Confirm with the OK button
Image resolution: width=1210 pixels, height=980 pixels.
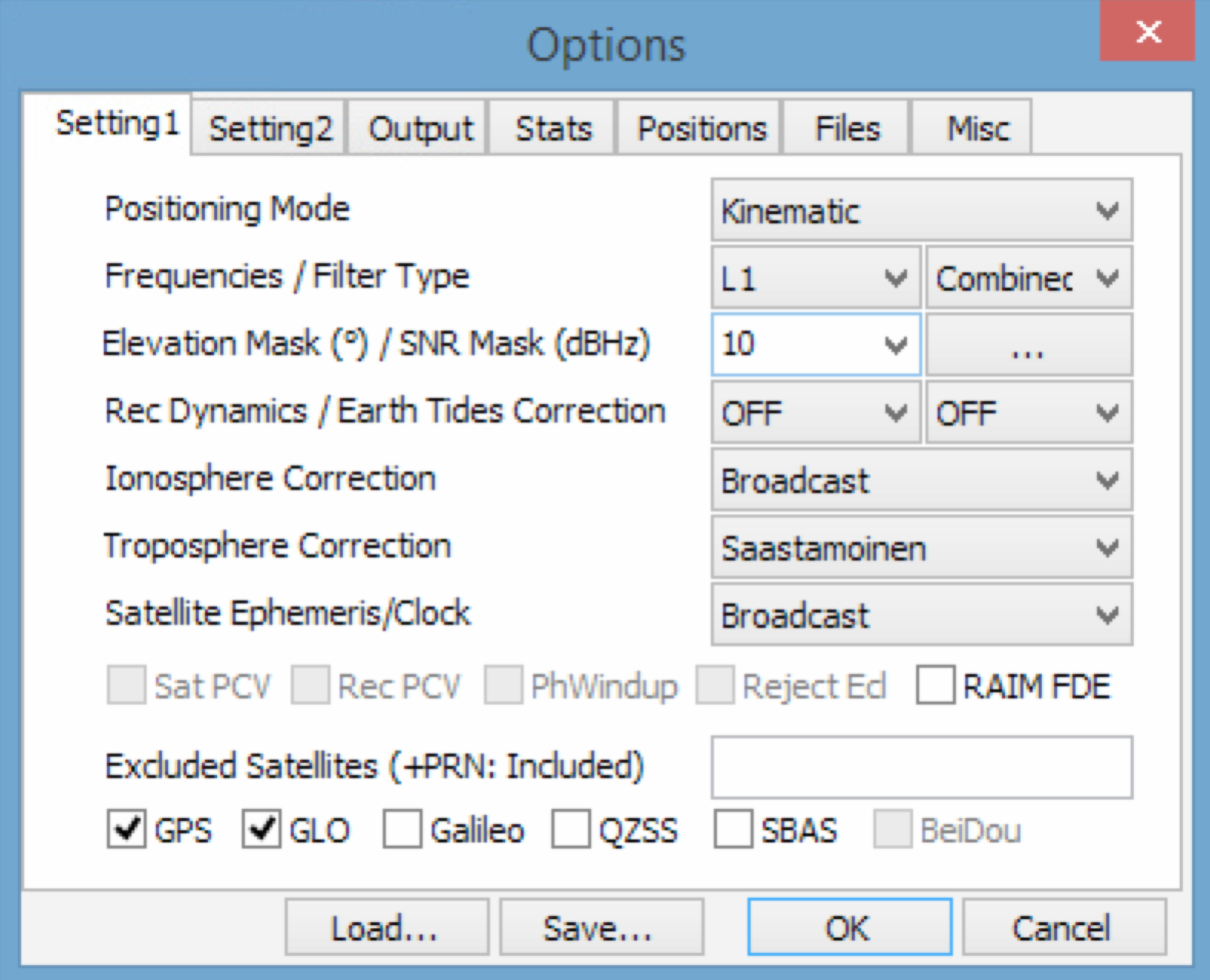coord(849,927)
